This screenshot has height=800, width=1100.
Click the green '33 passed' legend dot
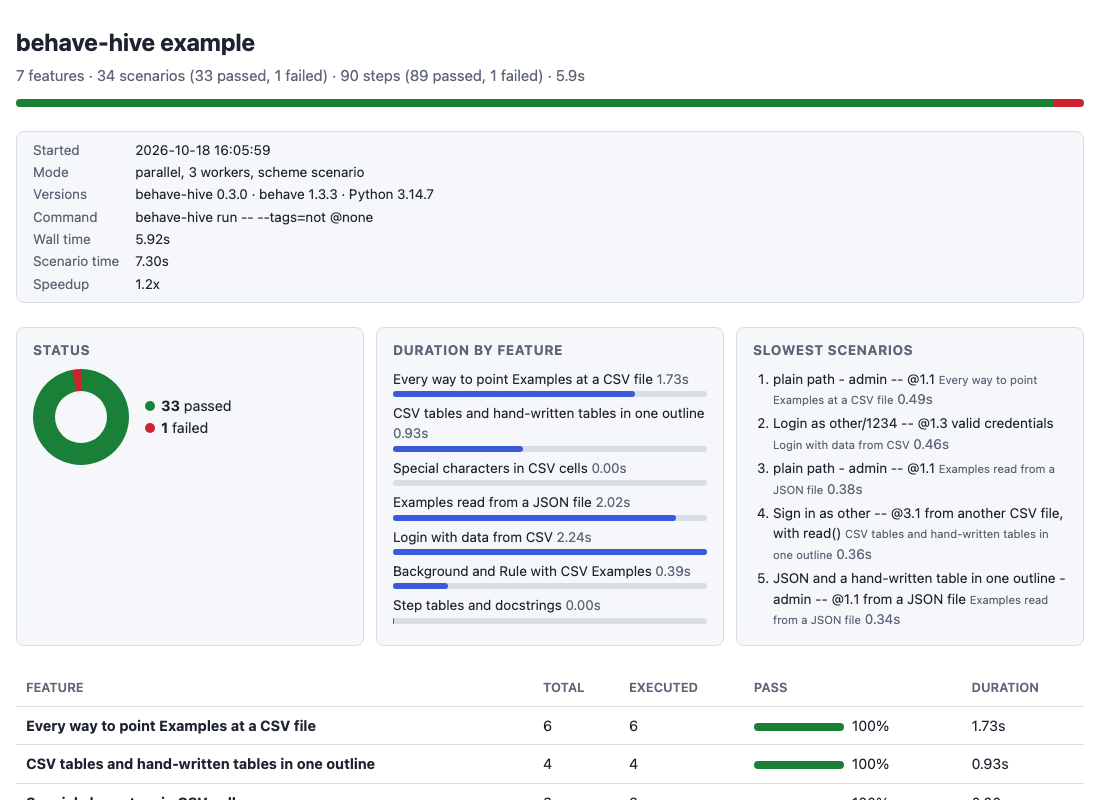[x=149, y=406]
